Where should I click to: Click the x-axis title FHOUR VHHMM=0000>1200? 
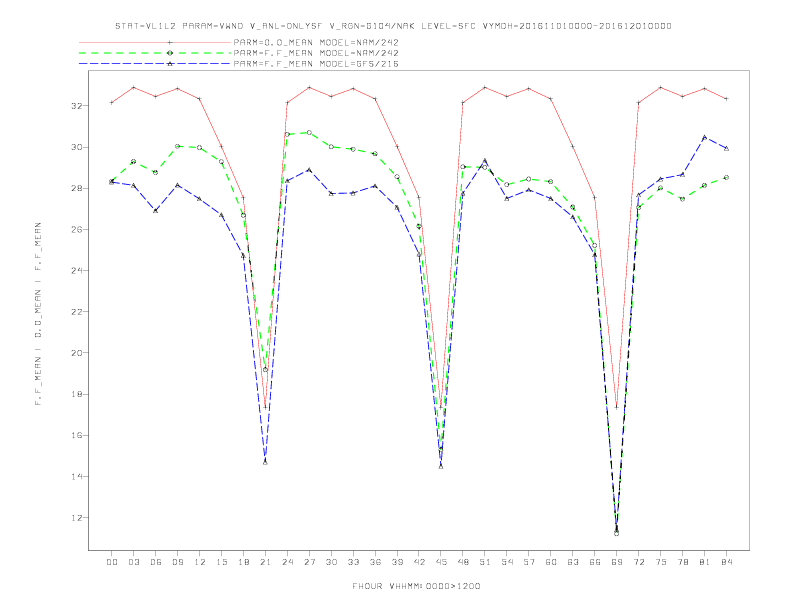tap(416, 586)
